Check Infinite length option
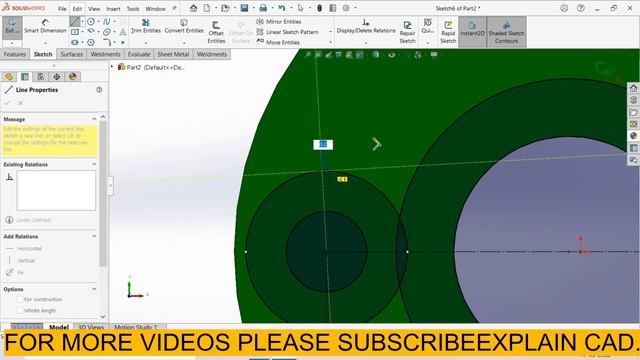The width and height of the screenshot is (640, 360). tap(19, 310)
